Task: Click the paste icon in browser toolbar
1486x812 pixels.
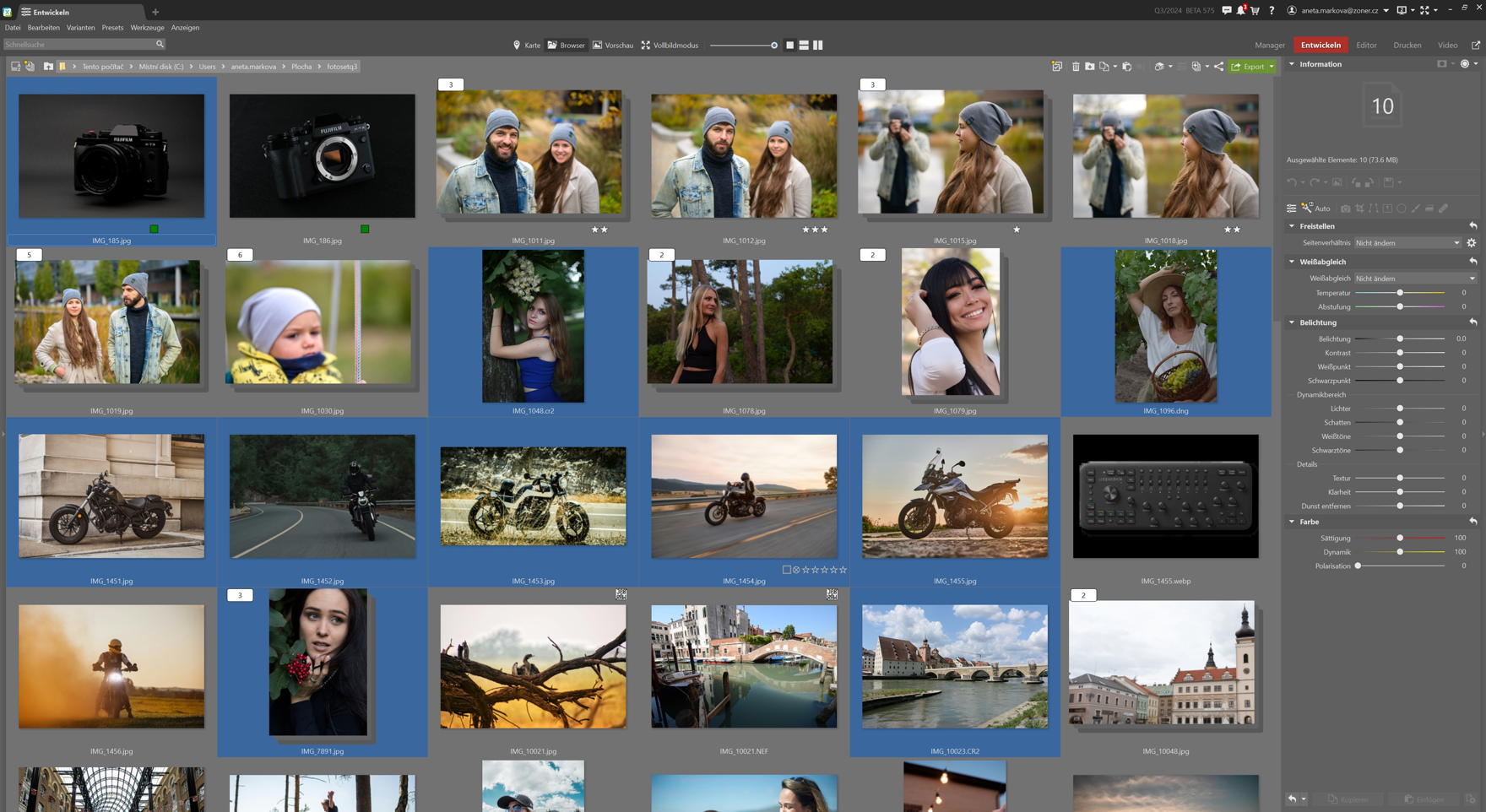Action: point(1126,67)
